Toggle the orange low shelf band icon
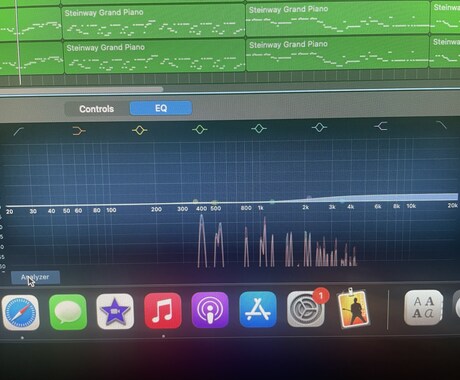The width and height of the screenshot is (460, 380). (79, 131)
